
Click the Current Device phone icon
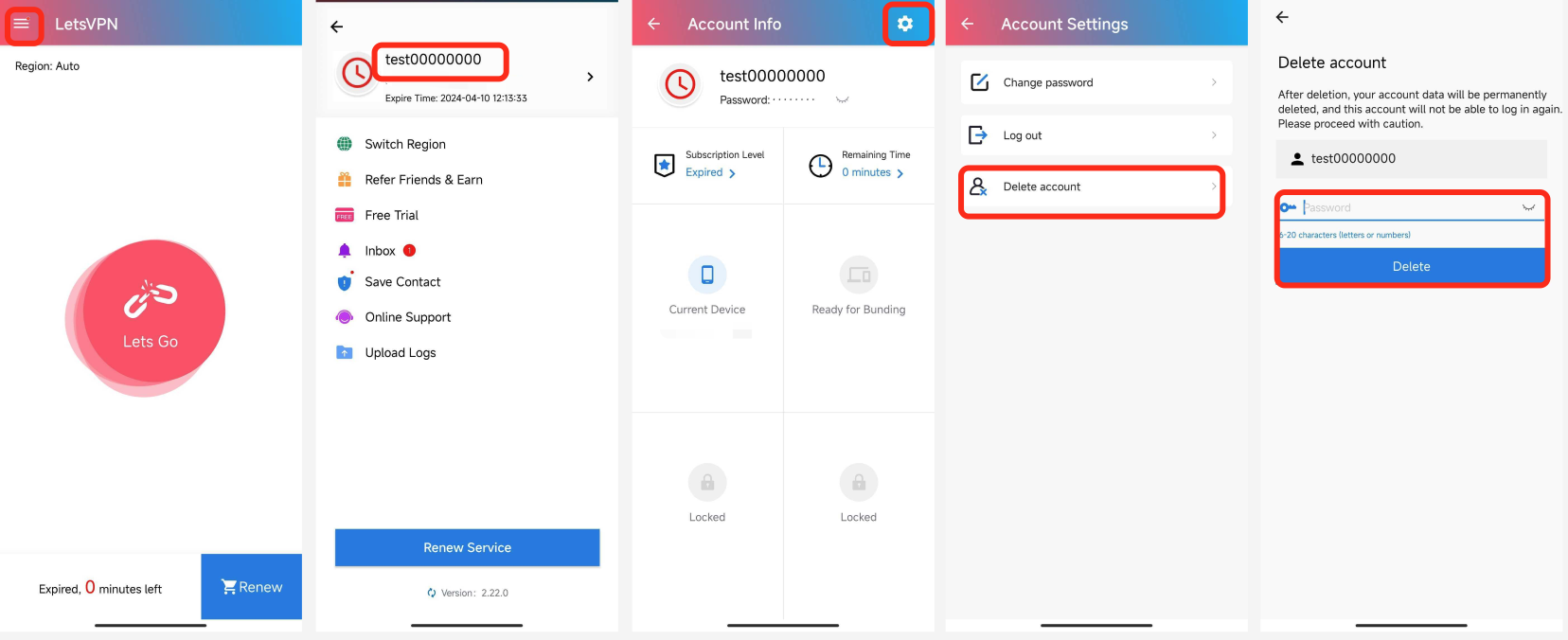[707, 276]
